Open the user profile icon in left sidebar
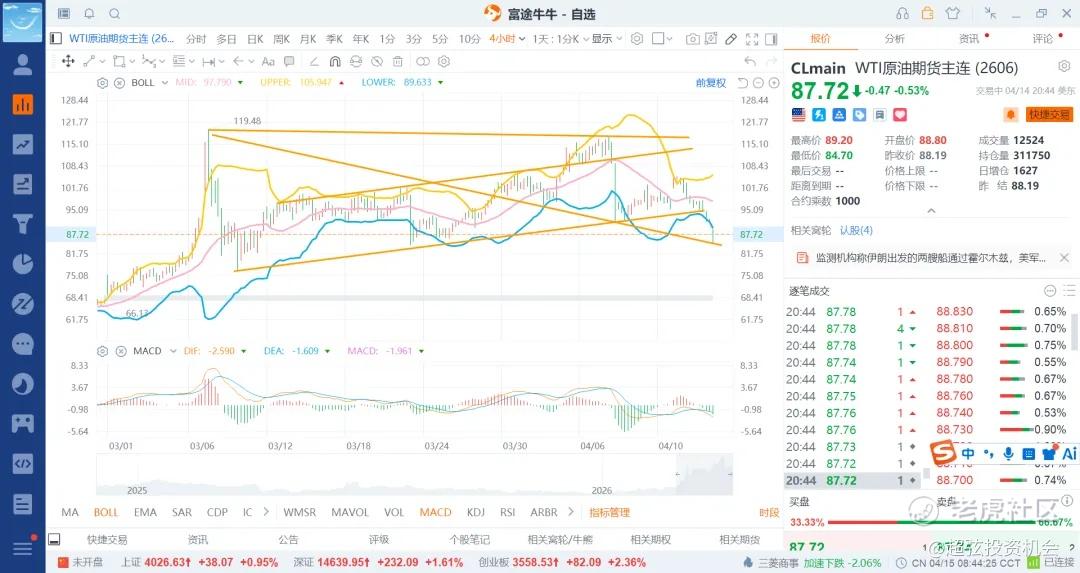The image size is (1080, 573). 23,64
